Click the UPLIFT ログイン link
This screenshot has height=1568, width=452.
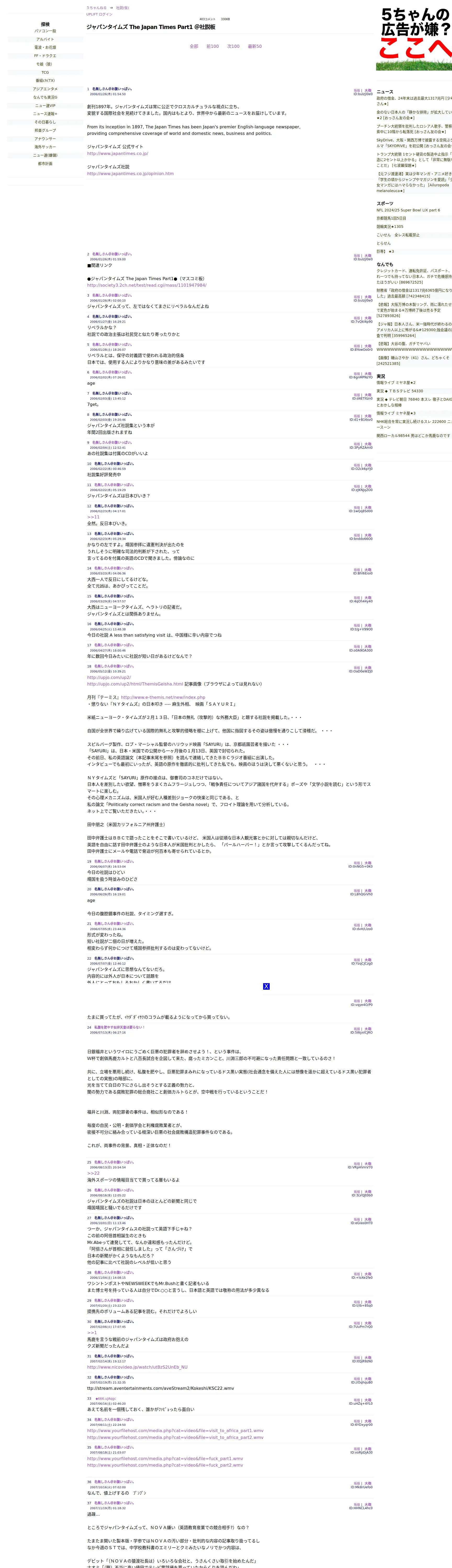[x=99, y=14]
